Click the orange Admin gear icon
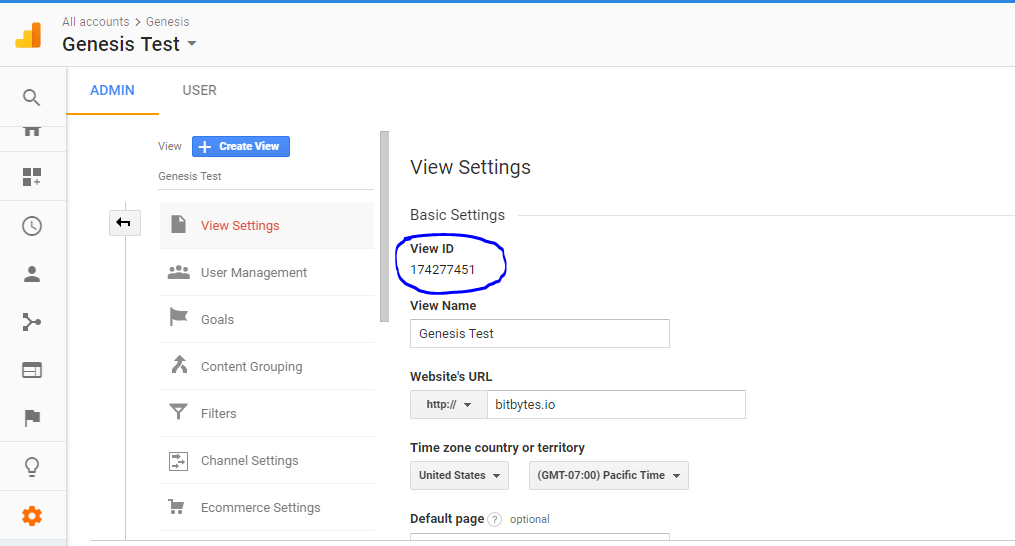1015x546 pixels. point(32,516)
